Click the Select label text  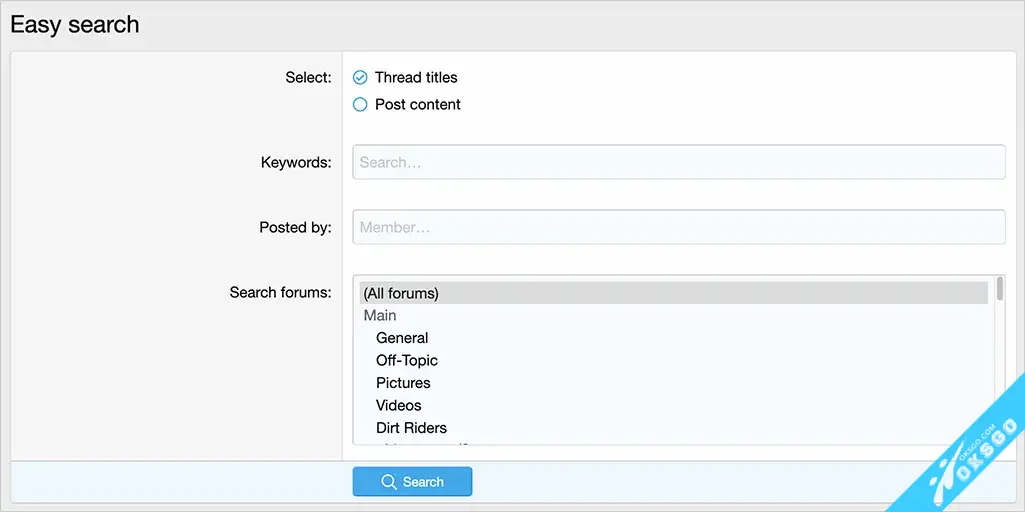point(308,77)
